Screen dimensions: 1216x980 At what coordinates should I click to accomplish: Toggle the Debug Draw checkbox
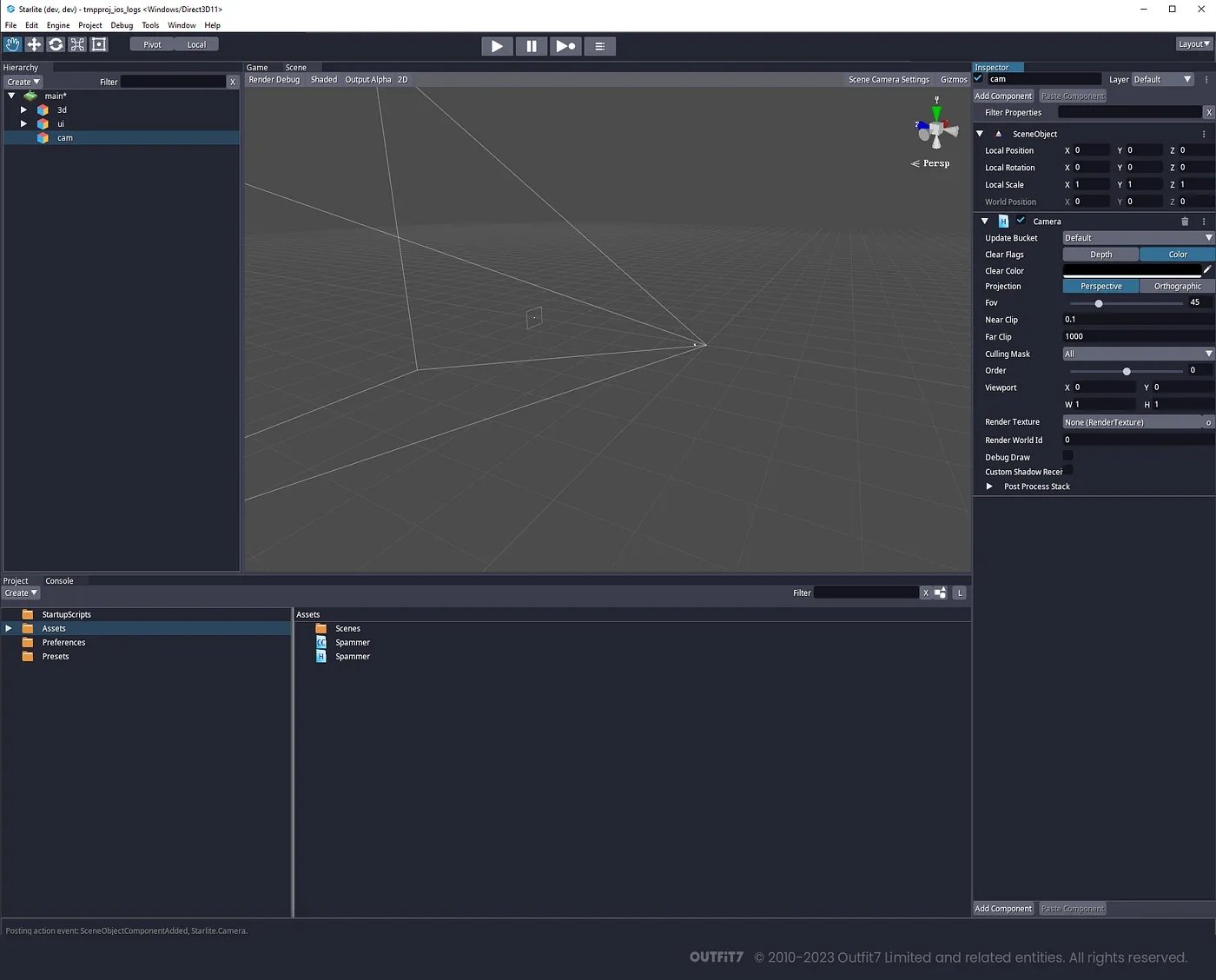[1067, 455]
